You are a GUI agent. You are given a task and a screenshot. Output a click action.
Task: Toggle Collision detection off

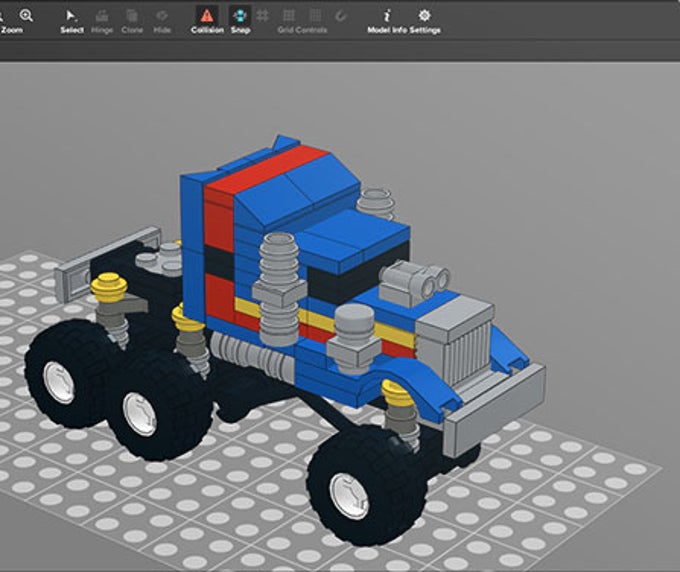pyautogui.click(x=207, y=16)
